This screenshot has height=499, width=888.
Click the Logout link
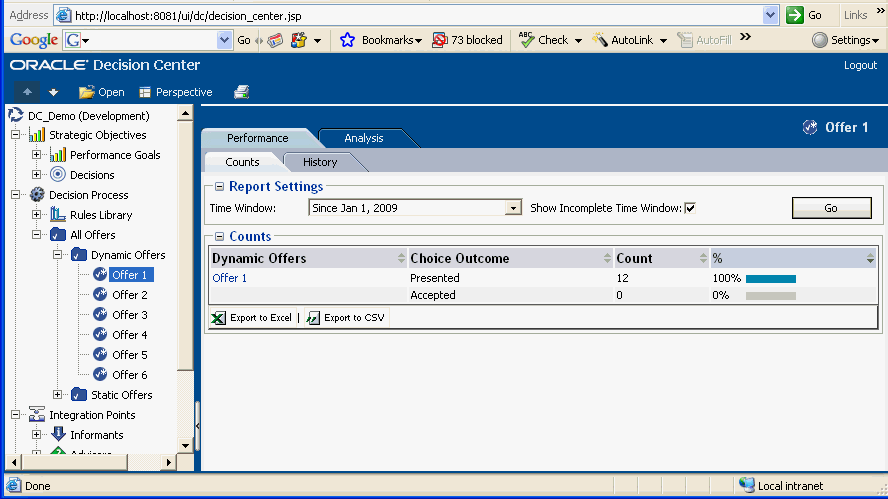pos(860,65)
